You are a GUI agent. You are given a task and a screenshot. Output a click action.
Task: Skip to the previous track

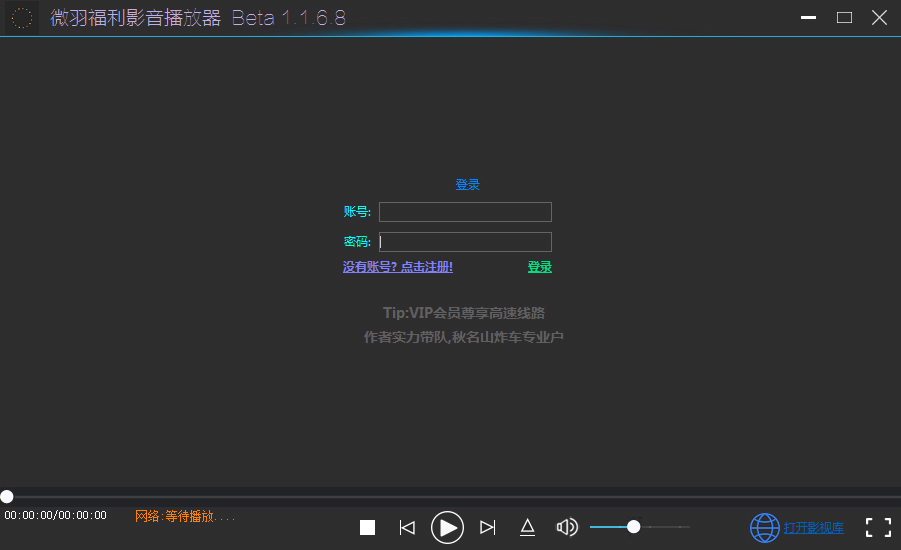407,527
